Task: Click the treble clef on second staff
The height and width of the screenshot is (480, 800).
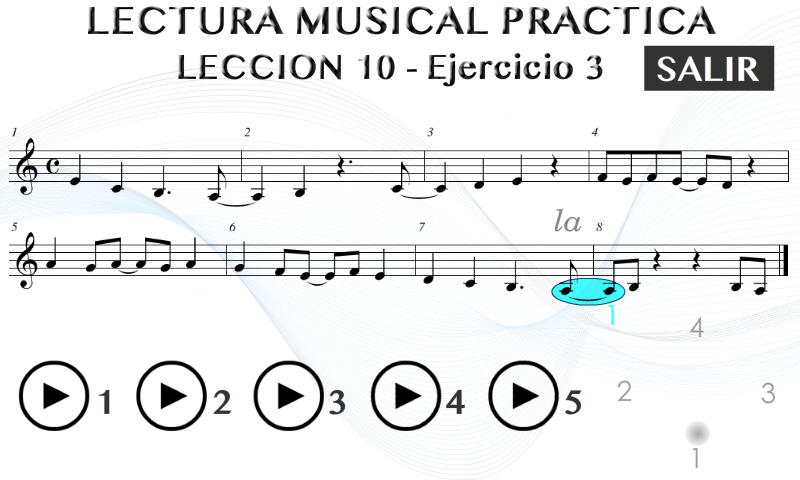Action: pos(28,261)
